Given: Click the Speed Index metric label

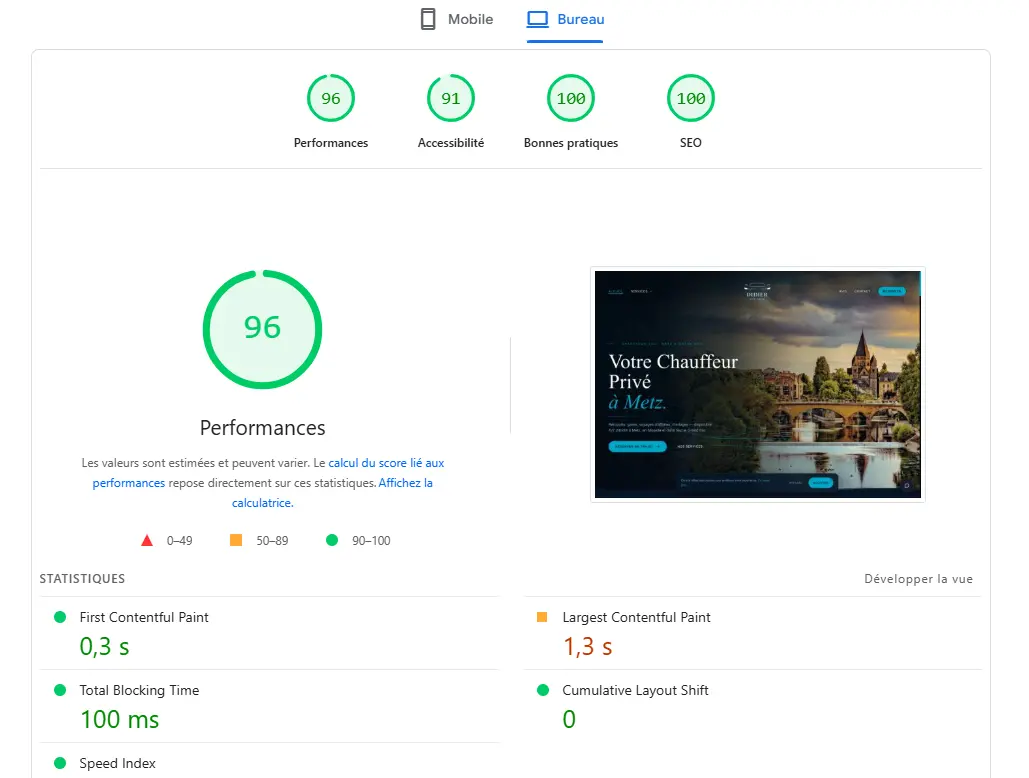Looking at the screenshot, I should click(x=117, y=764).
